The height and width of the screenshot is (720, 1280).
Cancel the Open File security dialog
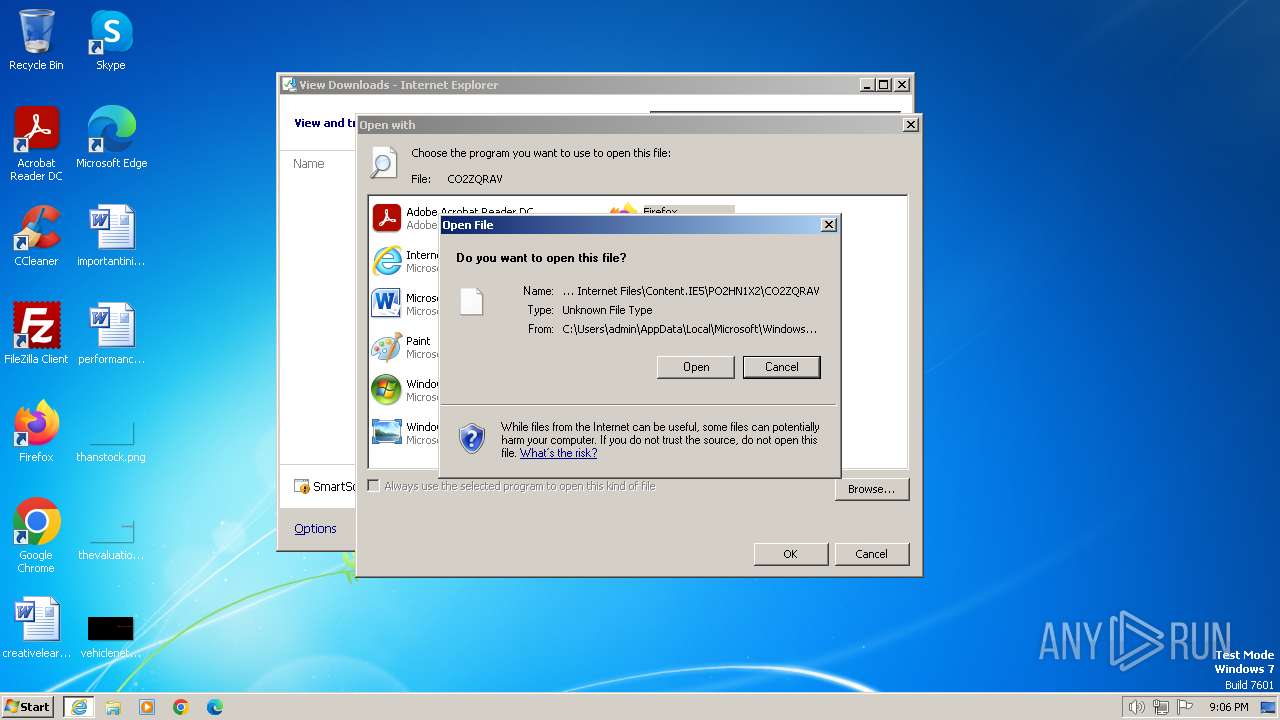click(782, 367)
